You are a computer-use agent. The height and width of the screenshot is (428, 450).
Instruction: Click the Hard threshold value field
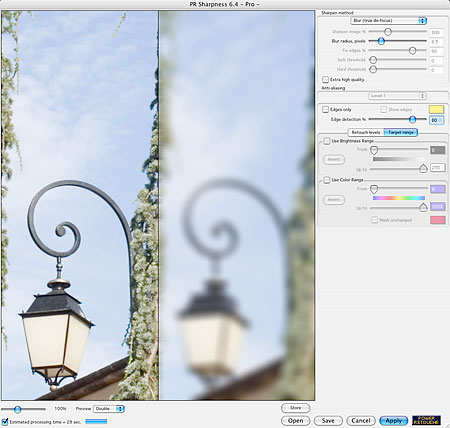point(436,70)
